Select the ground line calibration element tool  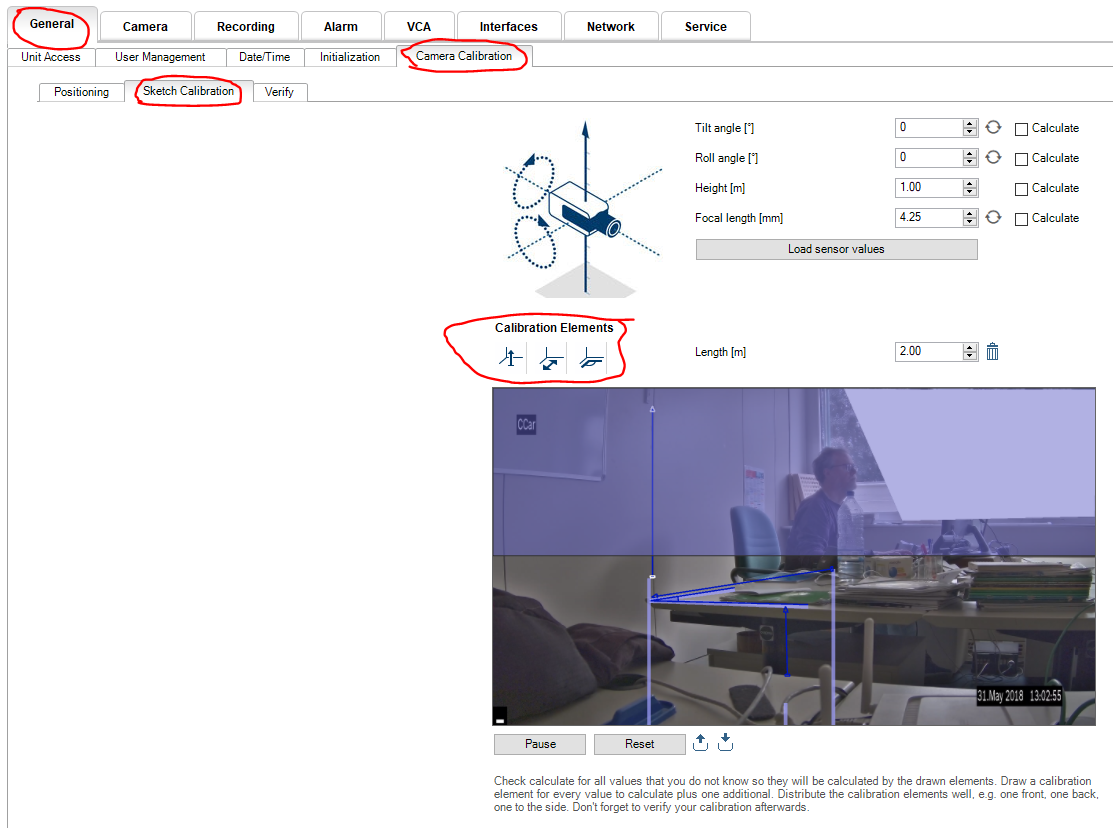point(551,357)
